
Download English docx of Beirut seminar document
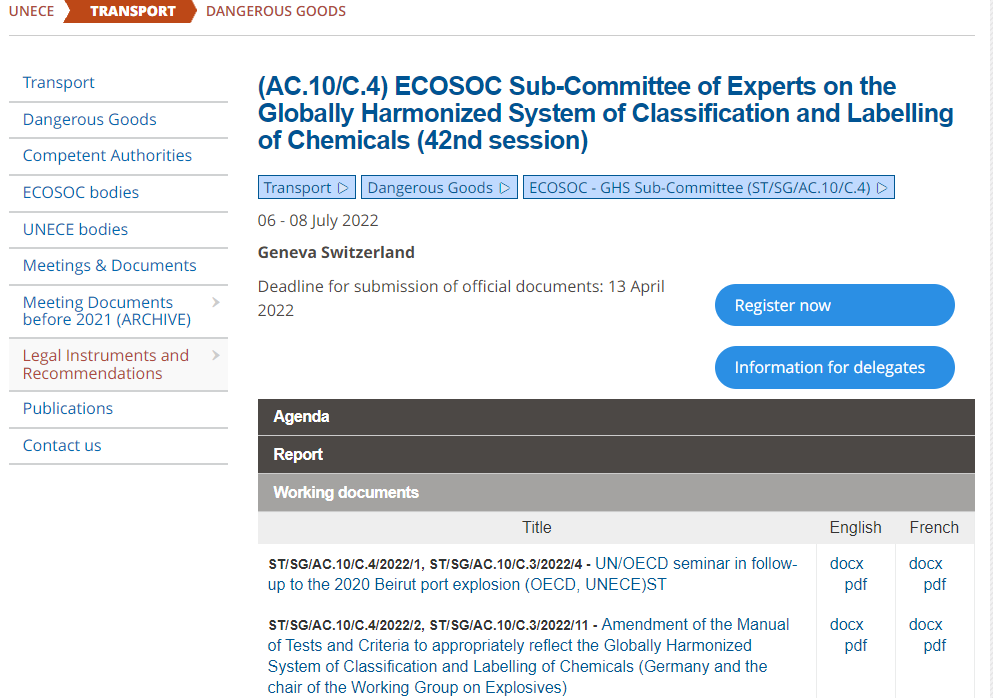(x=846, y=563)
